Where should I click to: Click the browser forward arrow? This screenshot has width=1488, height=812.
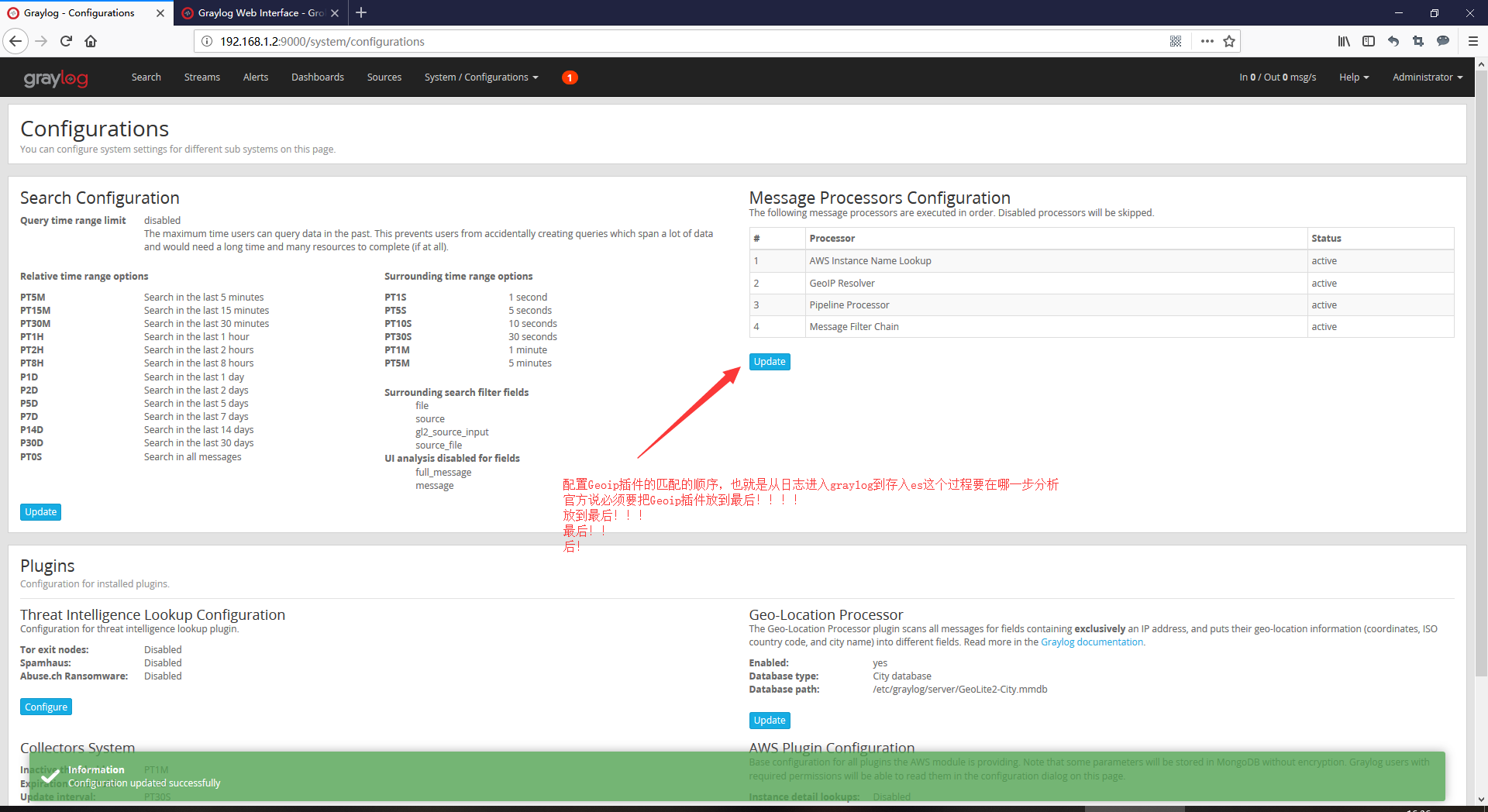point(41,41)
